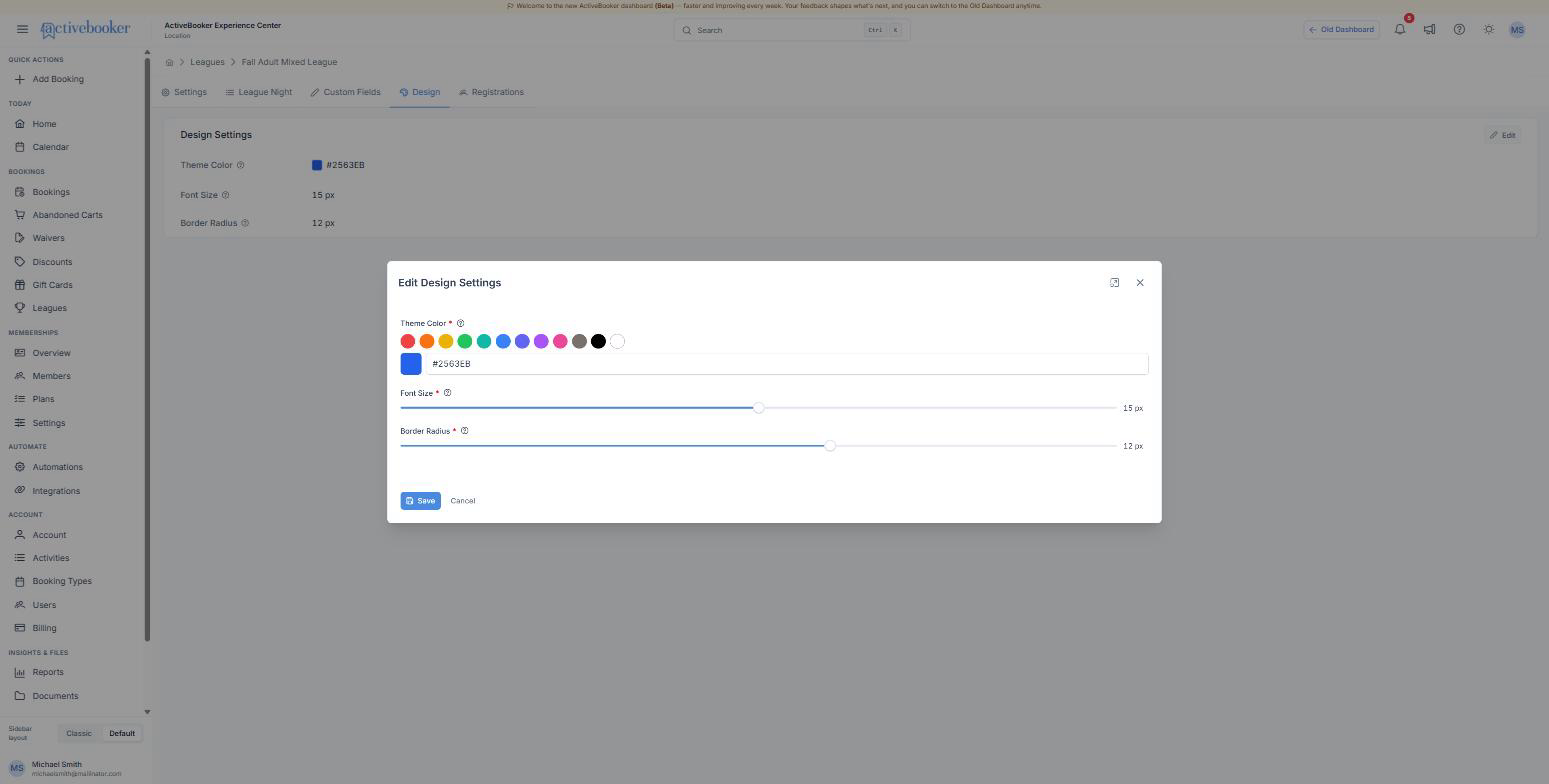Open the help question mark icon
Image resolution: width=1549 pixels, height=784 pixels.
[x=1459, y=29]
